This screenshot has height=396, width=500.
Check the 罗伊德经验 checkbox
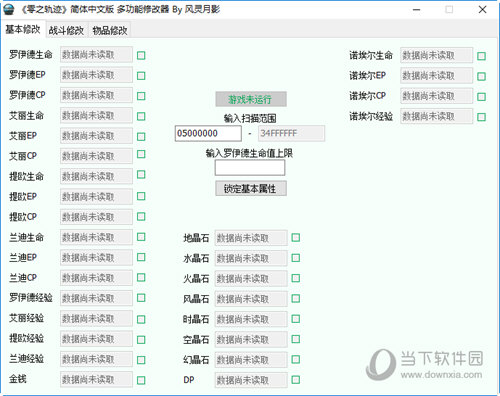tap(141, 298)
